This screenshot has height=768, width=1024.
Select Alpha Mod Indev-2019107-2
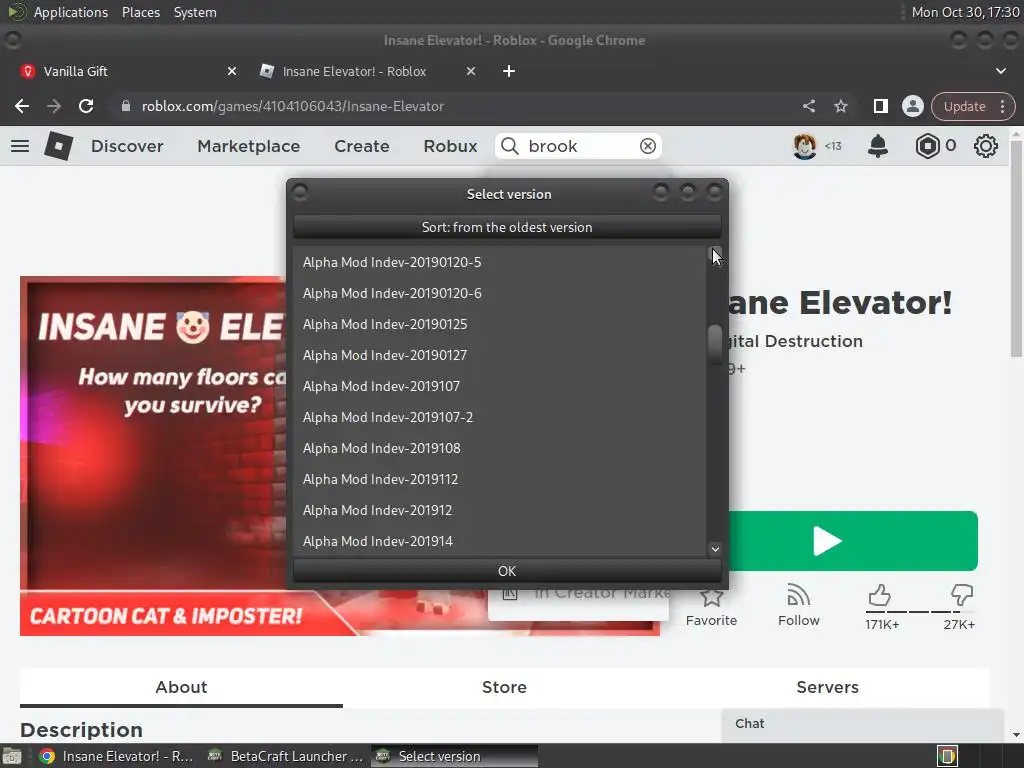click(500, 417)
